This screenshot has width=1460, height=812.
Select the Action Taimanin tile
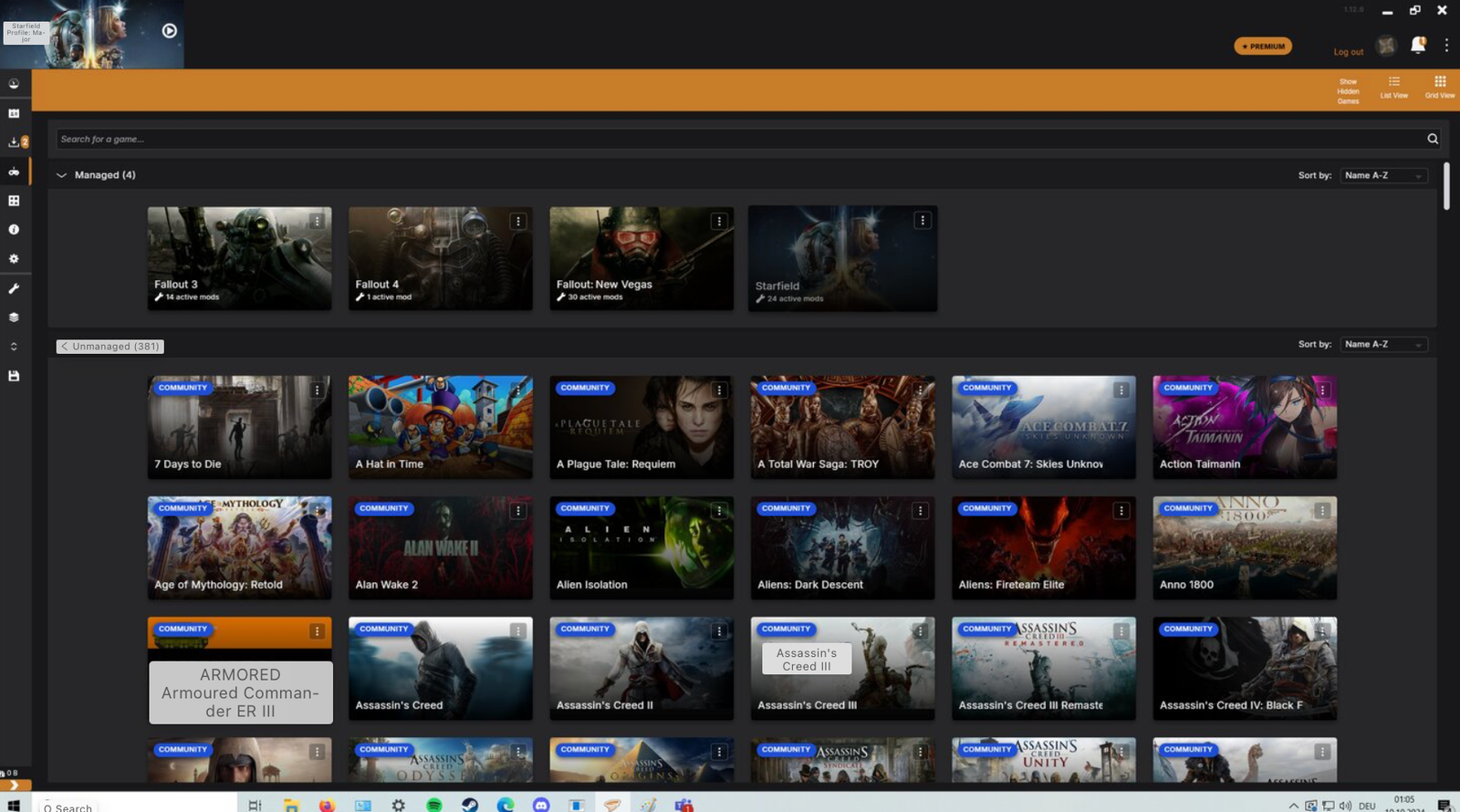click(x=1245, y=427)
